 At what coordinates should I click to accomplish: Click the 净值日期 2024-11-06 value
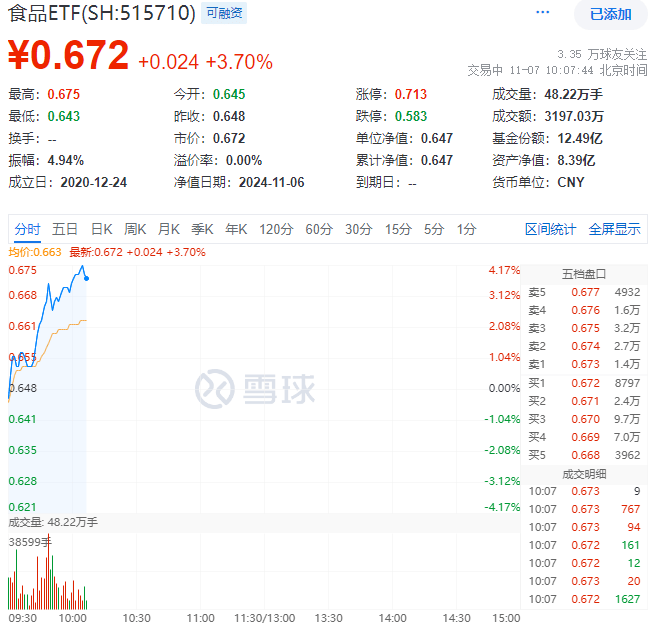click(x=272, y=183)
